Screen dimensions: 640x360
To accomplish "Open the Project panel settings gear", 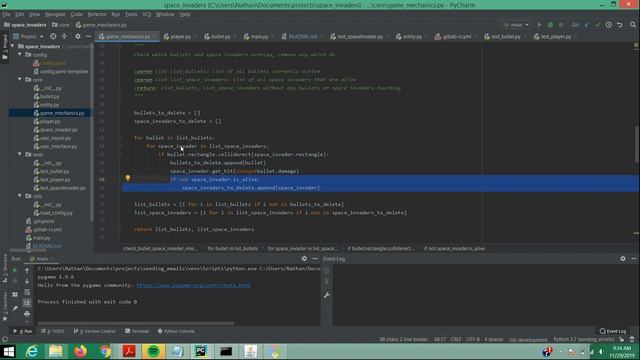I will click(x=78, y=36).
